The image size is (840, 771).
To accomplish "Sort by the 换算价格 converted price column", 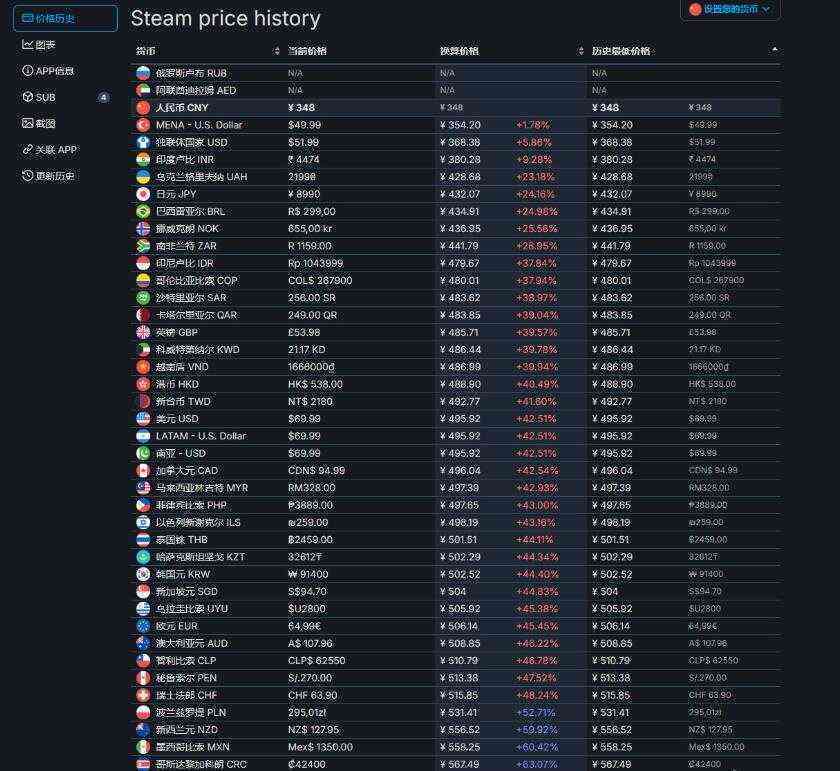I will pos(512,51).
